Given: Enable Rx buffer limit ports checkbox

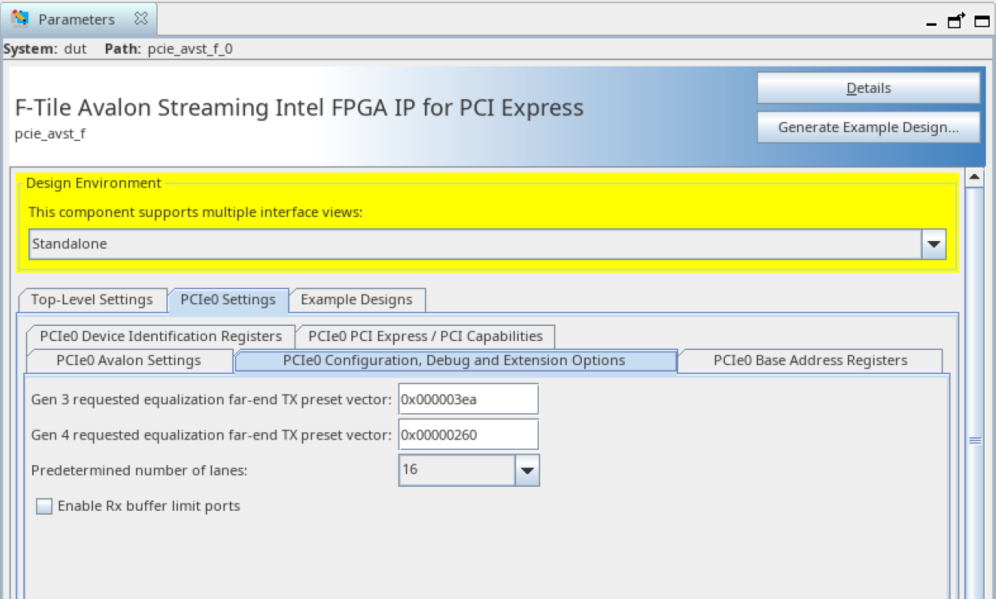Looking at the screenshot, I should [x=44, y=506].
